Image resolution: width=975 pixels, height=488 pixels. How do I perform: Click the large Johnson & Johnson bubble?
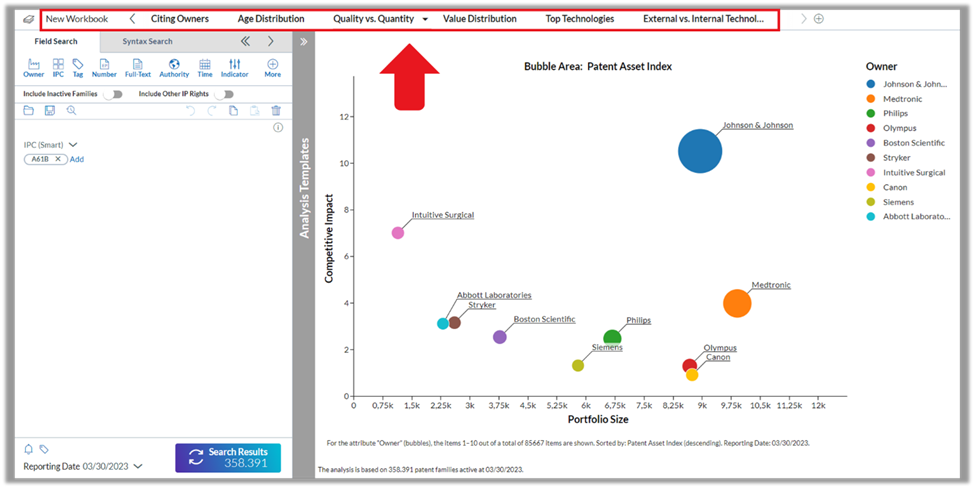click(700, 151)
